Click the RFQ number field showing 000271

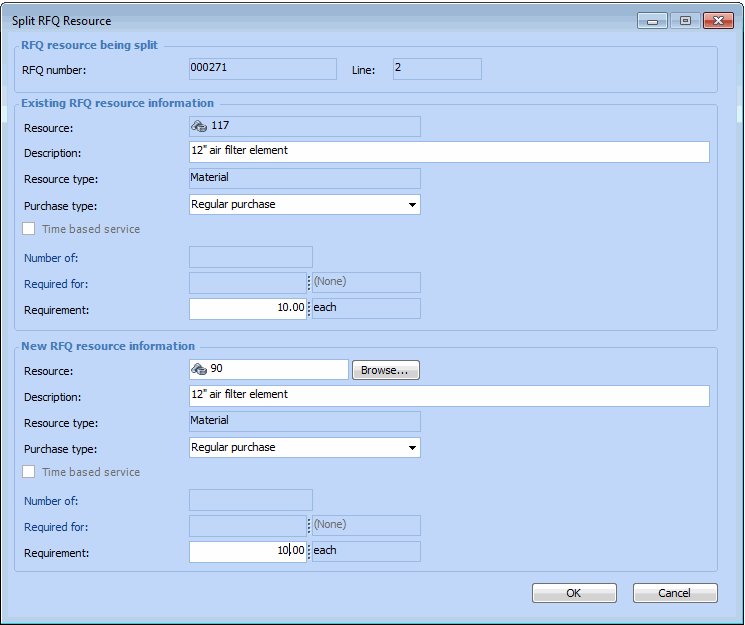coord(262,69)
